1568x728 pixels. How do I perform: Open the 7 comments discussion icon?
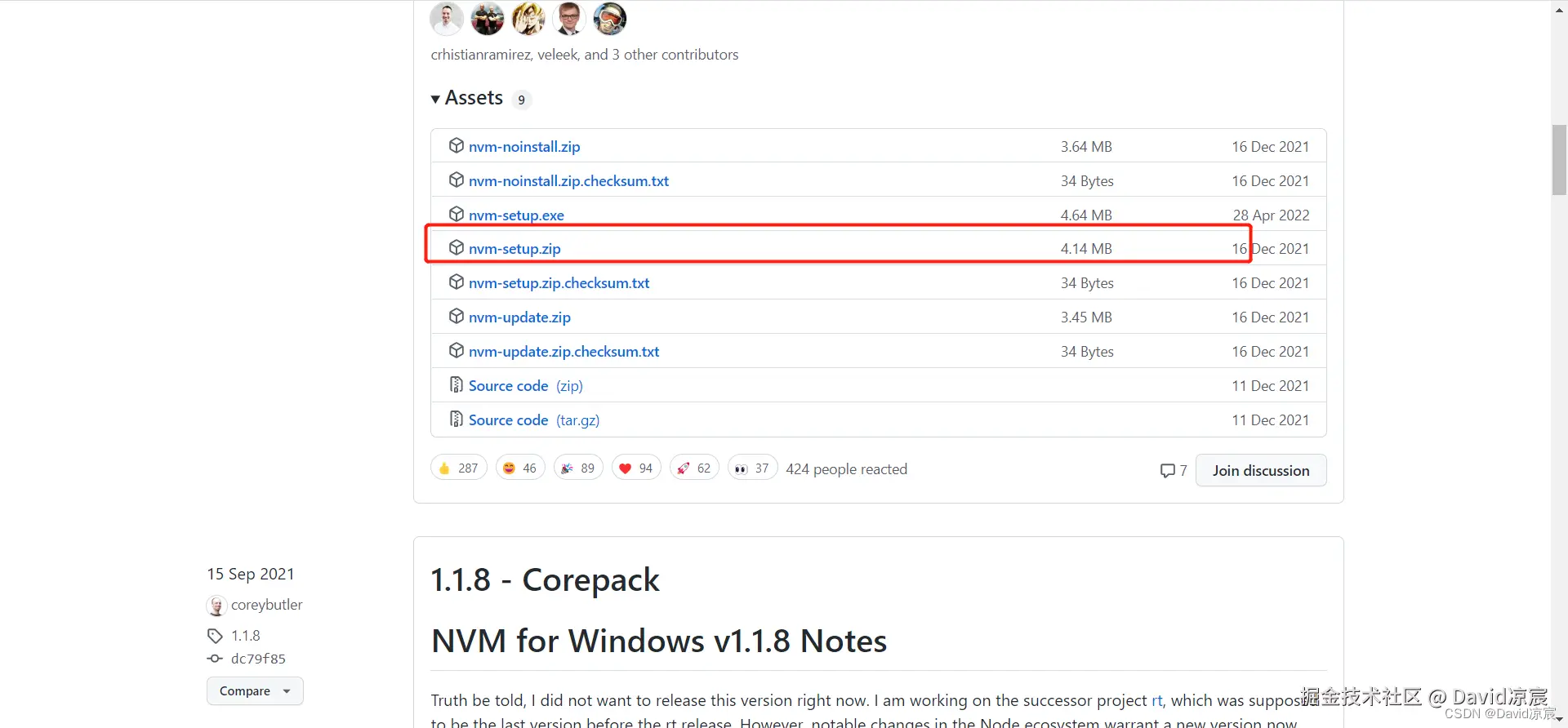(x=1174, y=471)
